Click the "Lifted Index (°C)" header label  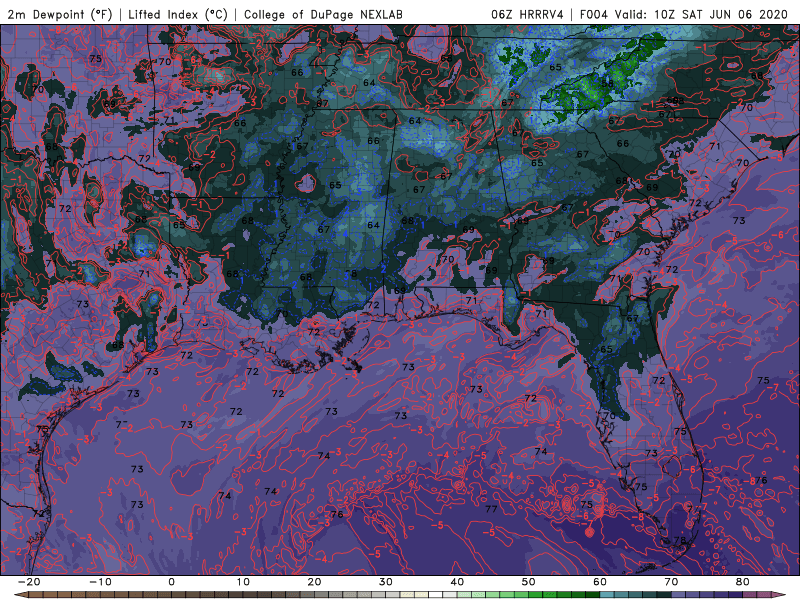(x=178, y=14)
